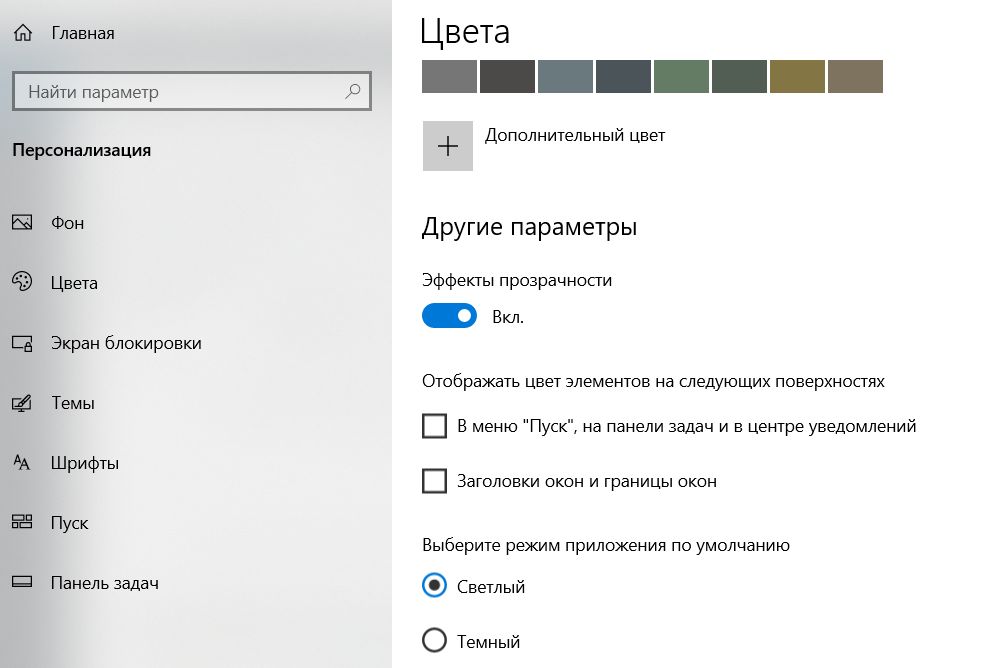Screen dimensions: 1002x668
Task: Turn off Эффекты прозрачности switch
Action: pyautogui.click(x=449, y=316)
